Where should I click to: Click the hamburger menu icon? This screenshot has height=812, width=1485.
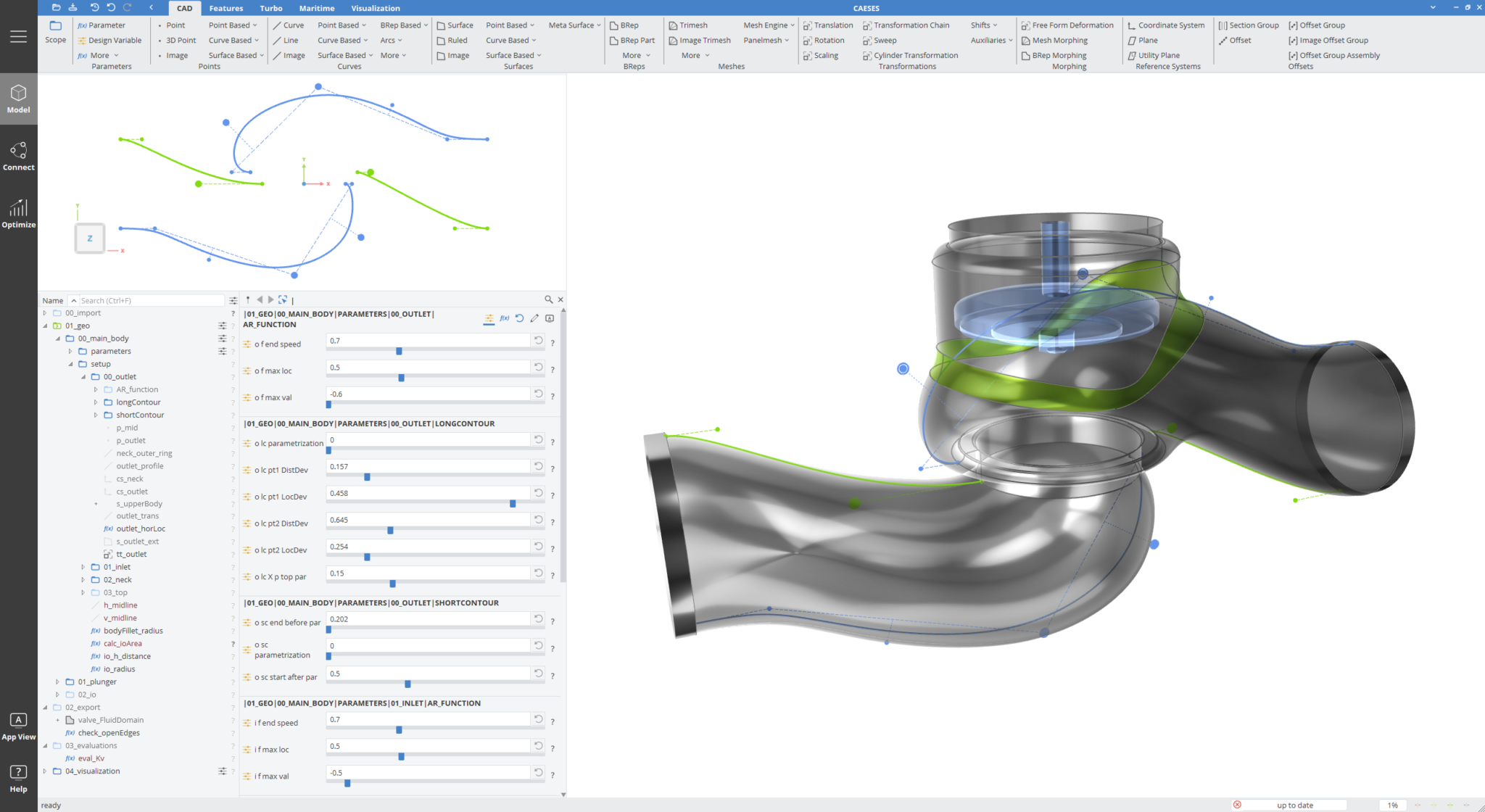[x=18, y=36]
